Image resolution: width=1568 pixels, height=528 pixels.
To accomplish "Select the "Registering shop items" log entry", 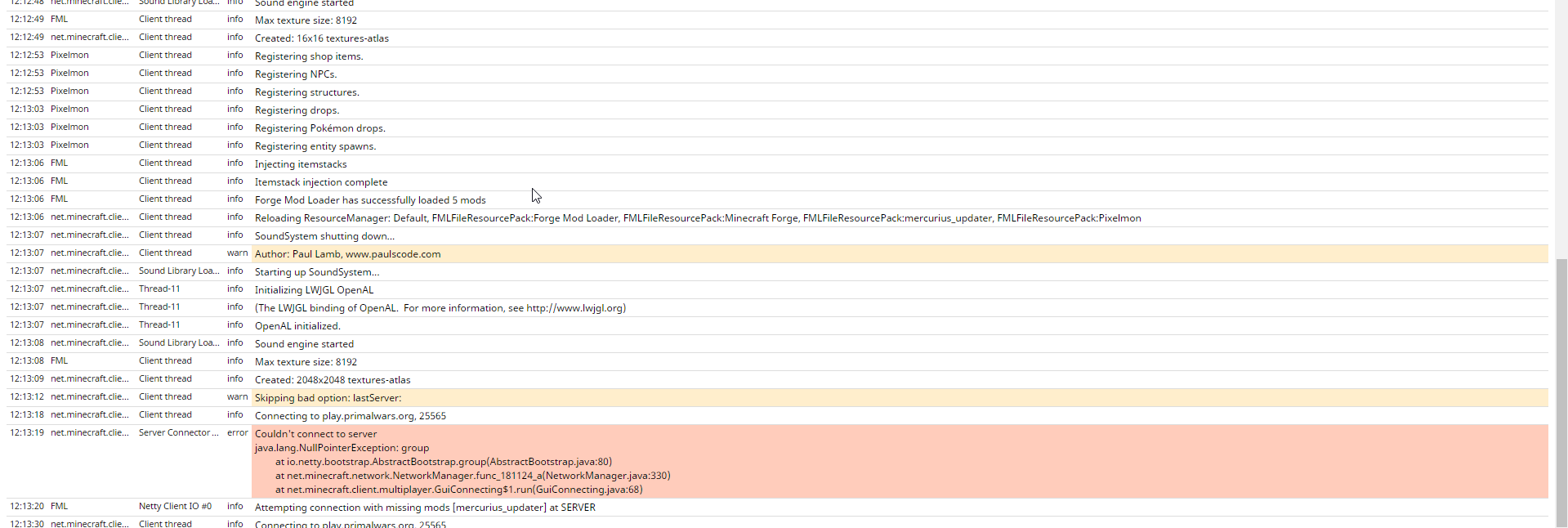I will click(x=309, y=56).
